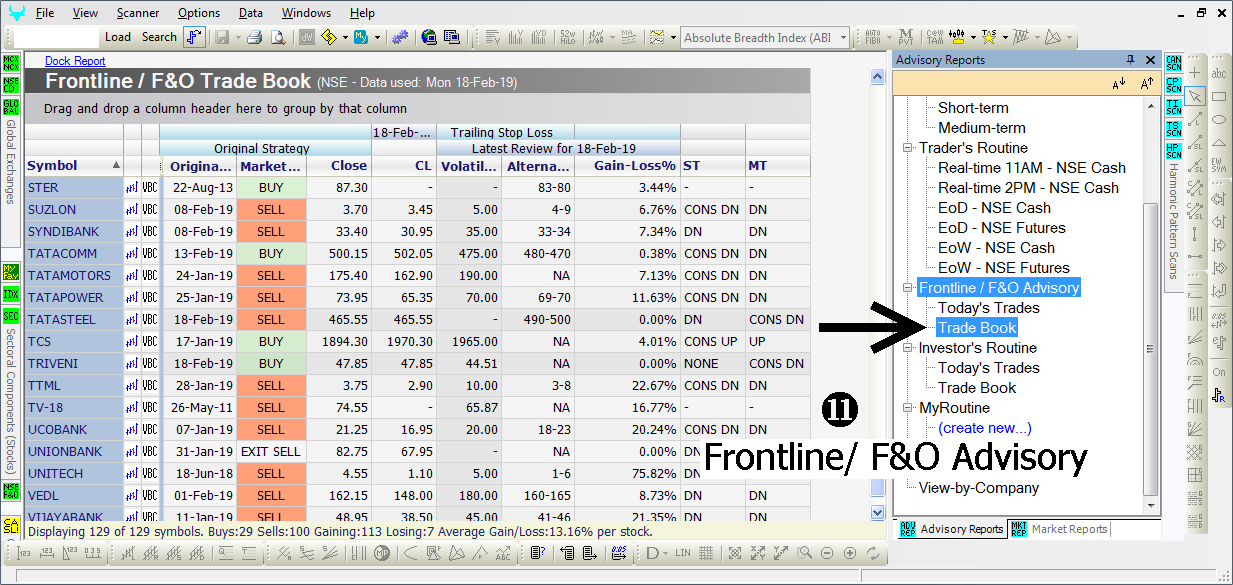Screen dimensions: 1233x585
Task: Sort table by the Symbol column header
Action: tap(74, 166)
